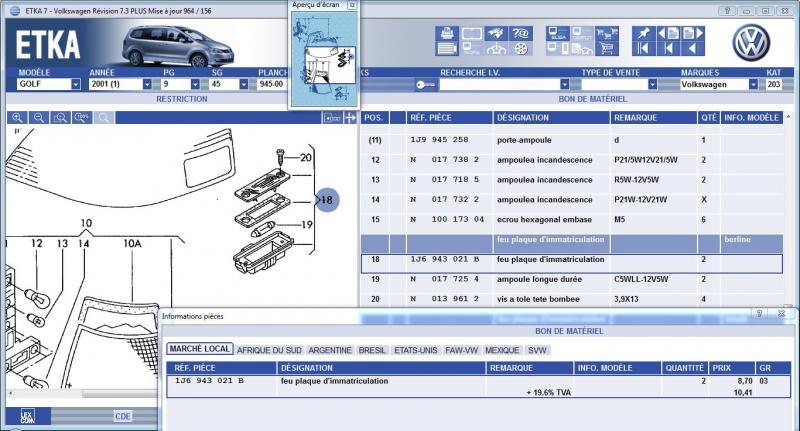Select row 18 part 1J6 943 021 B
Screen dimensions: 800x431
pos(571,263)
